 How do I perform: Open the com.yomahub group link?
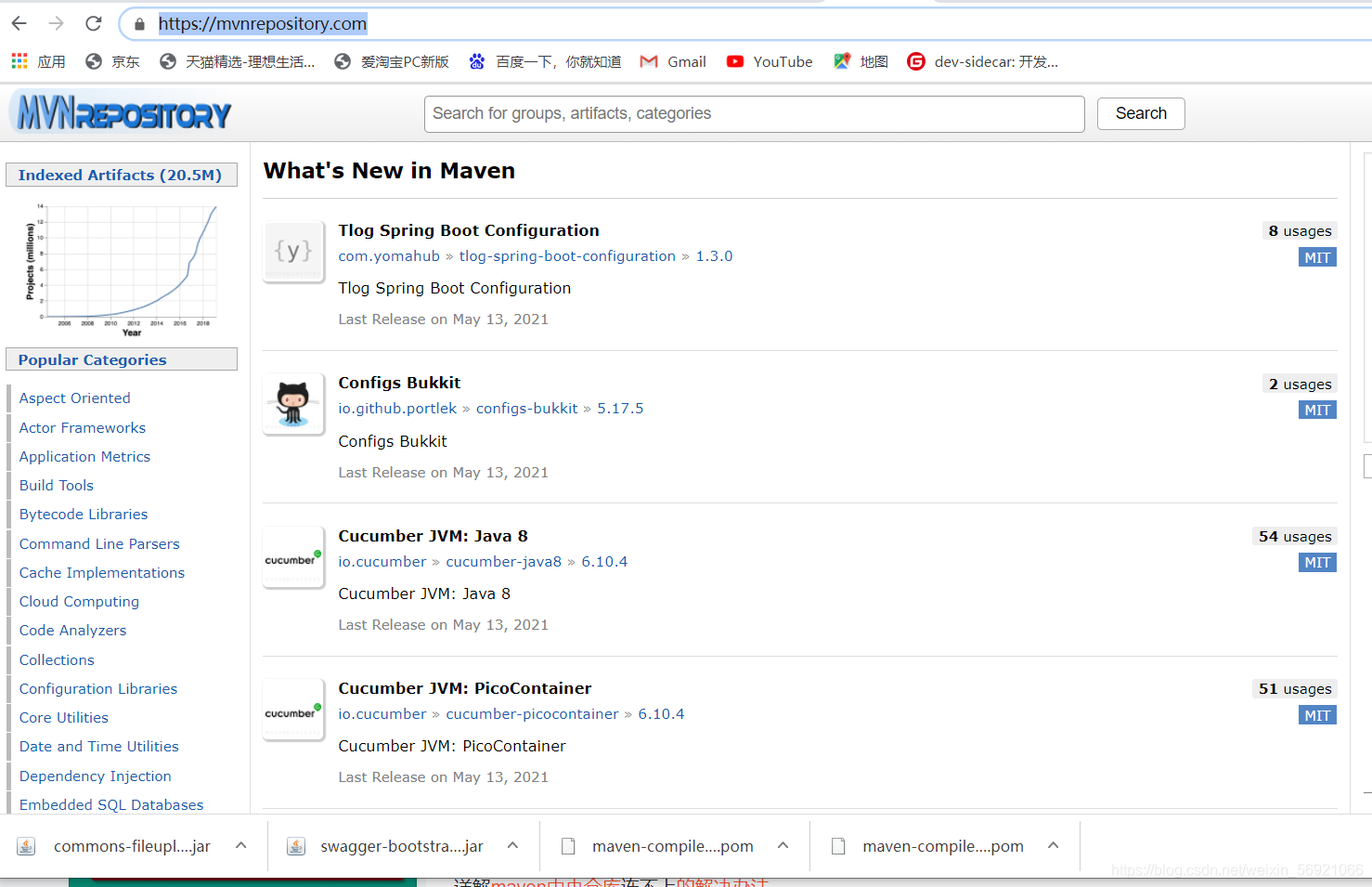[x=389, y=256]
